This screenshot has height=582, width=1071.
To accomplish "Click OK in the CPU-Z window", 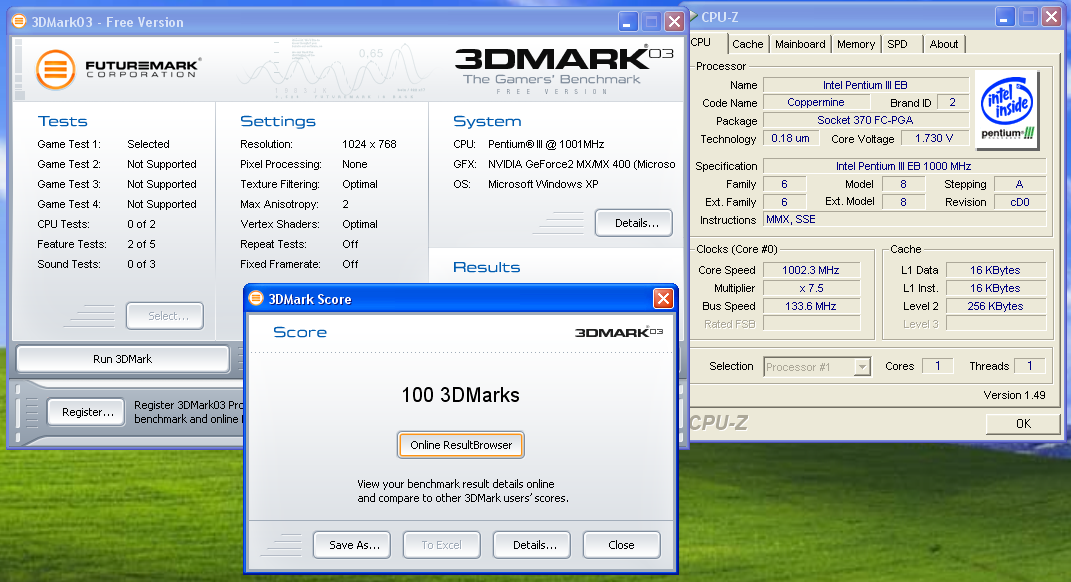I will pyautogui.click(x=1023, y=424).
